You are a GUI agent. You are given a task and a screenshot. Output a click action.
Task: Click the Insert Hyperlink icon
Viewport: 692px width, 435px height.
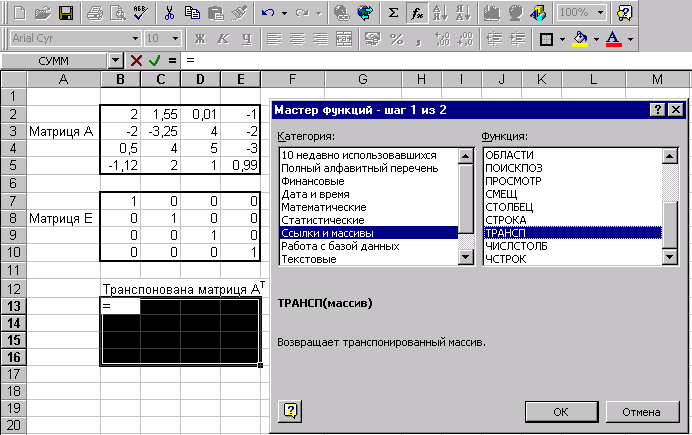point(342,13)
